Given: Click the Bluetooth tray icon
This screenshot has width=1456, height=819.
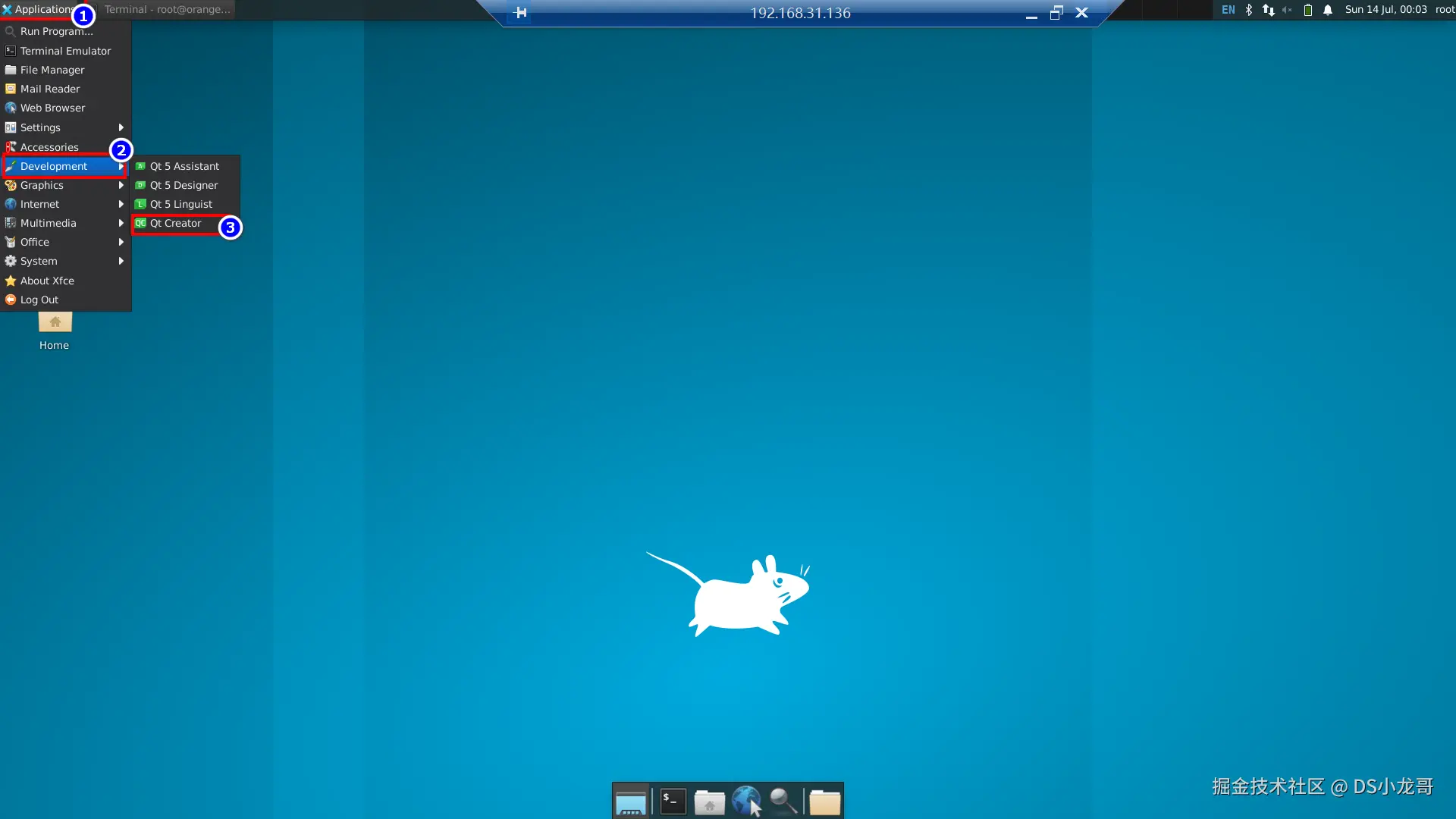Looking at the screenshot, I should (x=1249, y=10).
